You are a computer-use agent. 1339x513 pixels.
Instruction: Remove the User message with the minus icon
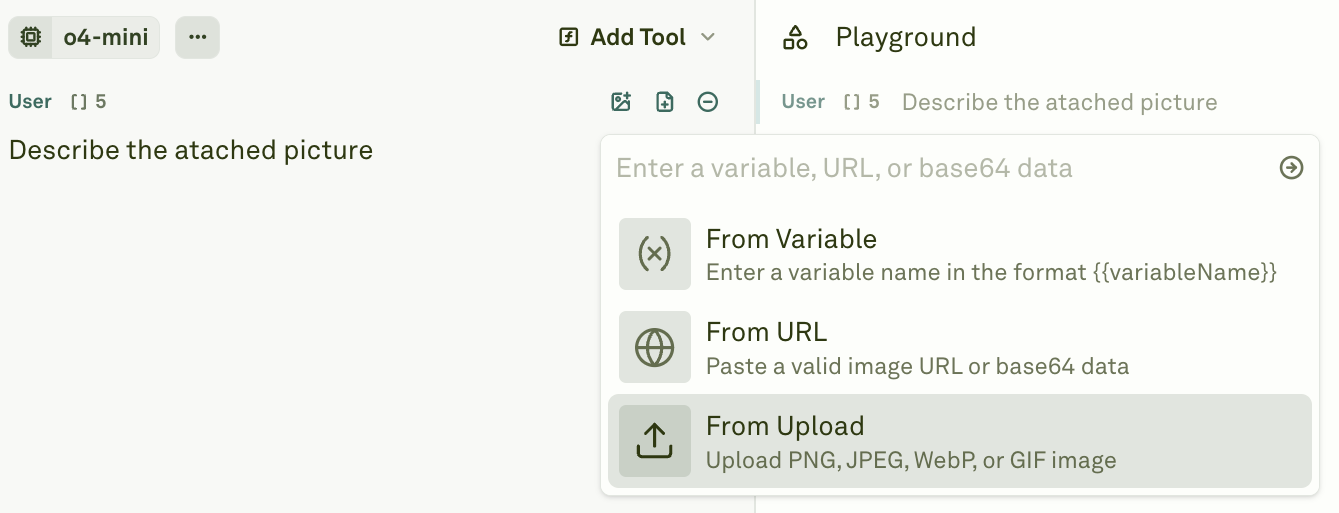708,101
